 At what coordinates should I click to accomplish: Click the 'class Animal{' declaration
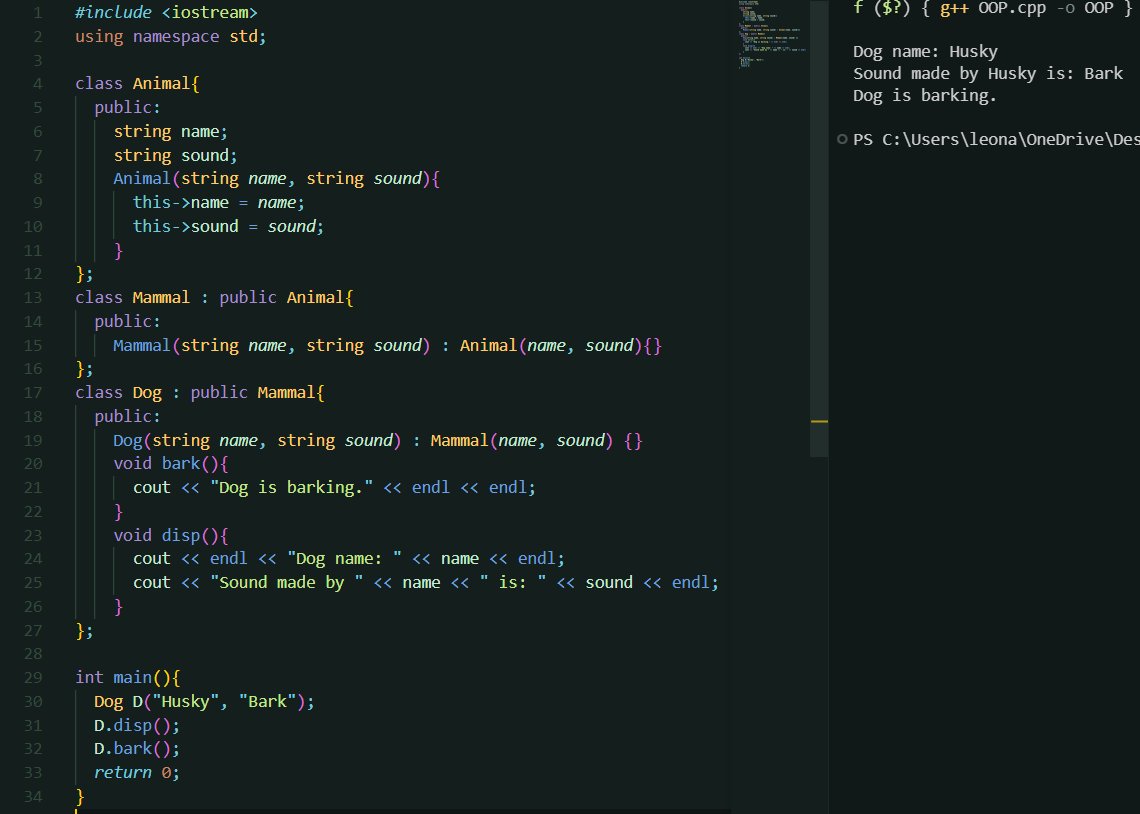tap(137, 84)
